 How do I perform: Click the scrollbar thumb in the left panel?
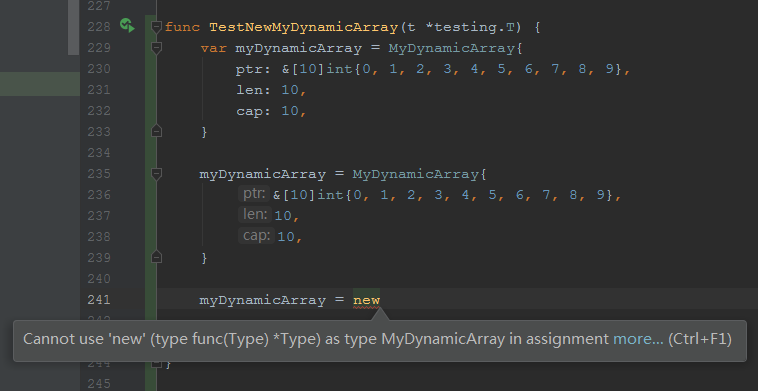73,27
